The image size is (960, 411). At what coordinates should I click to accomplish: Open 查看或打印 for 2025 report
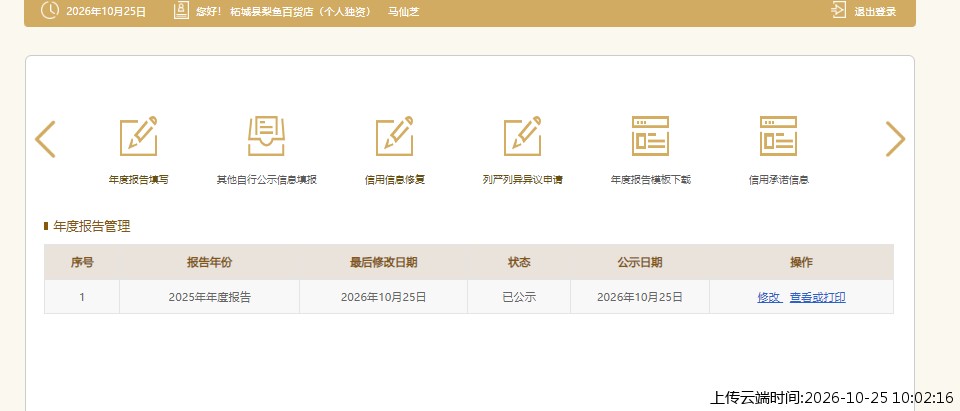(817, 298)
